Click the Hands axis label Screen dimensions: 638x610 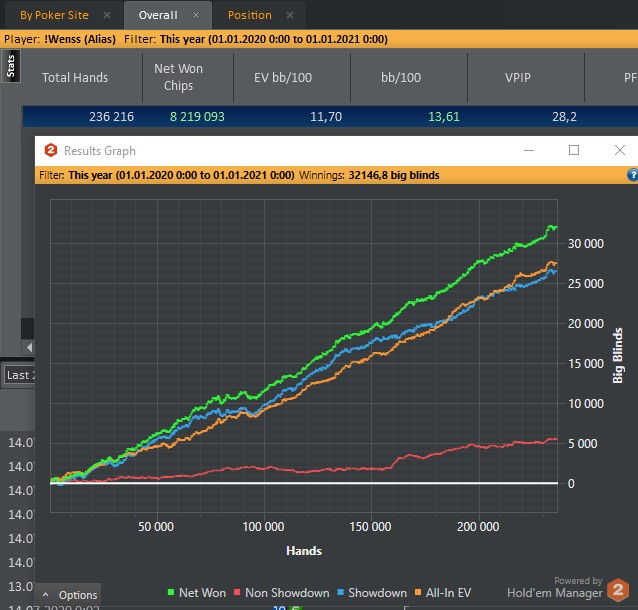click(x=304, y=551)
